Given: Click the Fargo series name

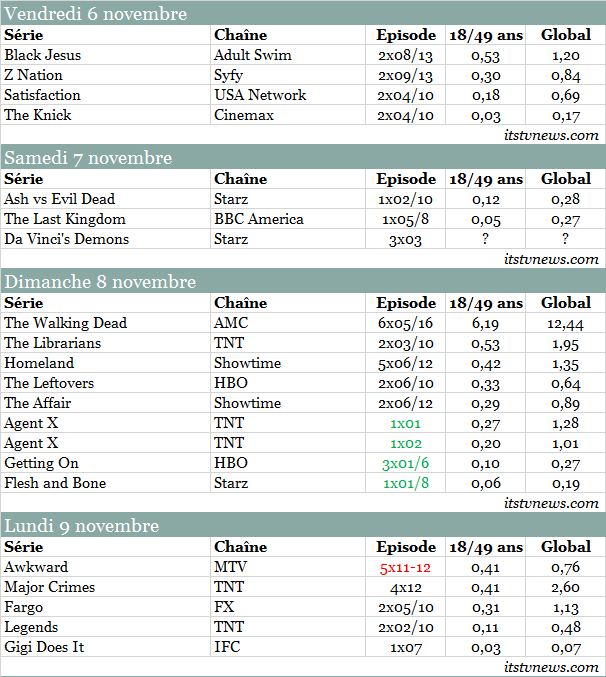Looking at the screenshot, I should coord(24,607).
